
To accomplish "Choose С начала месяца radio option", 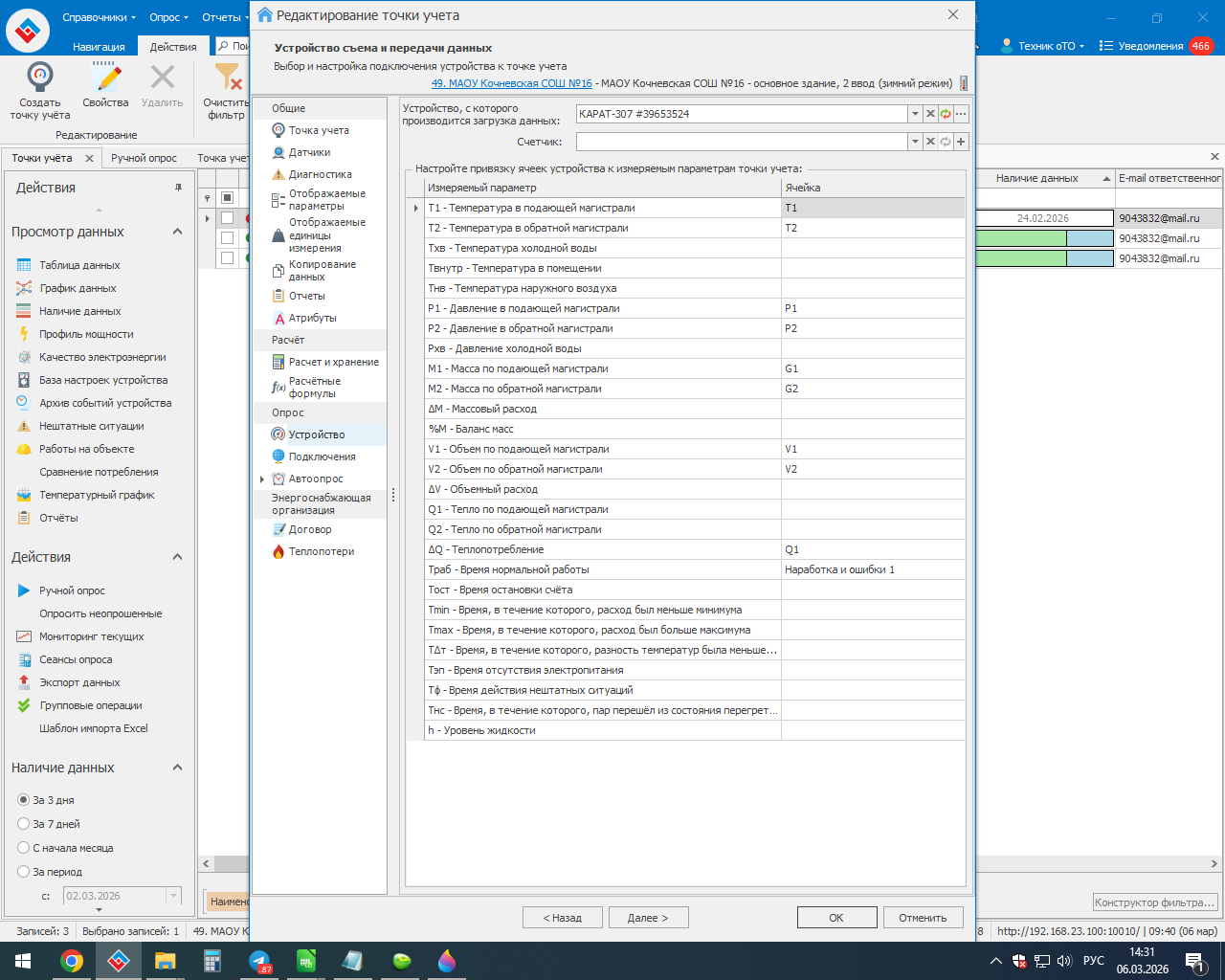I will click(24, 848).
